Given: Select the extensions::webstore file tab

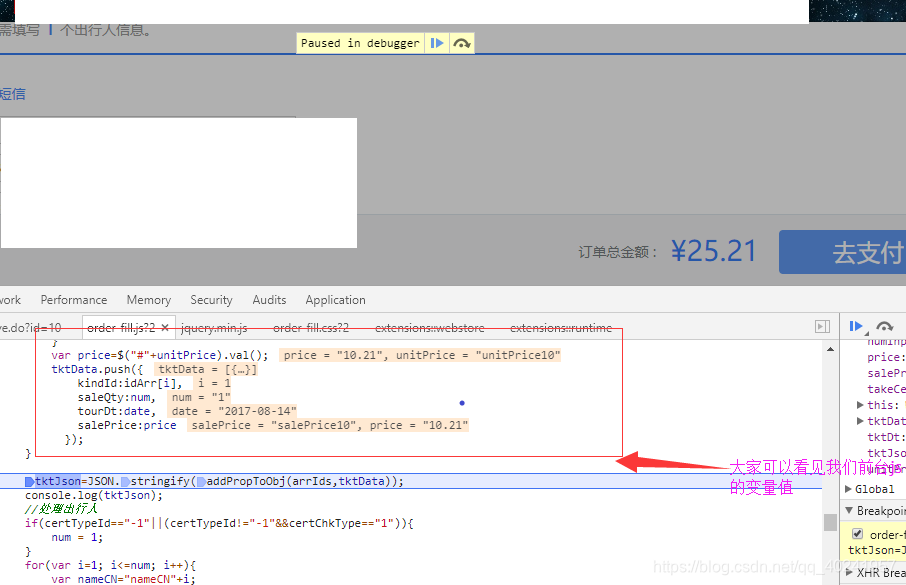Looking at the screenshot, I should pyautogui.click(x=430, y=328).
